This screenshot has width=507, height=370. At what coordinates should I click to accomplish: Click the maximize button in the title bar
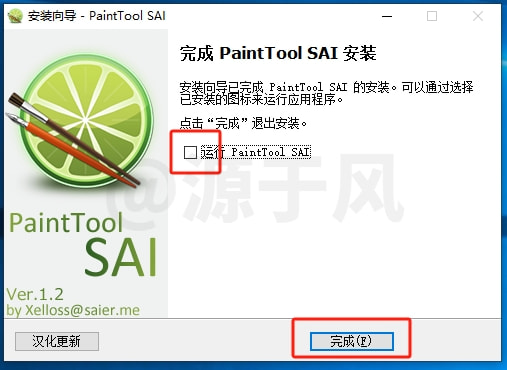[432, 16]
